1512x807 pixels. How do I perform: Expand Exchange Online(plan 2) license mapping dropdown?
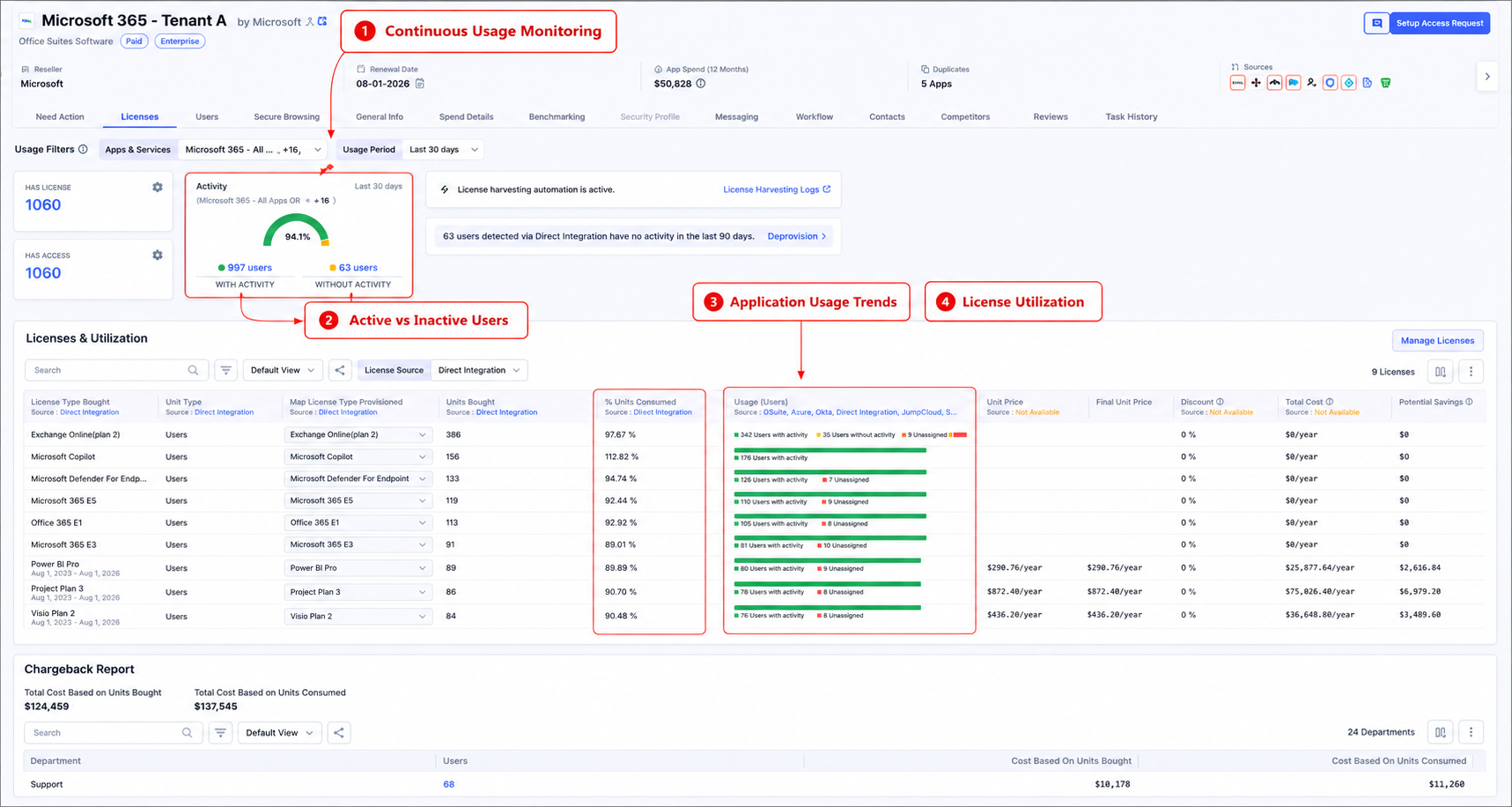(x=358, y=434)
